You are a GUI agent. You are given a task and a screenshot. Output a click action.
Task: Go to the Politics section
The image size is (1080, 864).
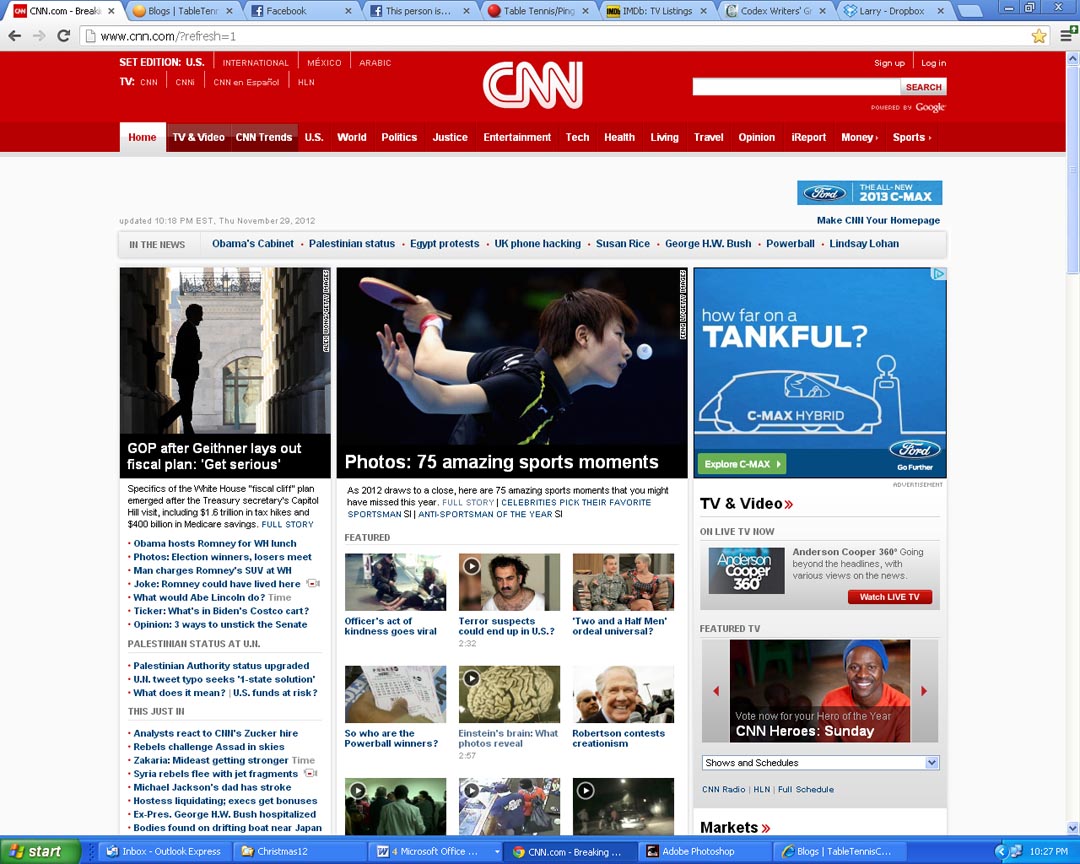click(399, 137)
